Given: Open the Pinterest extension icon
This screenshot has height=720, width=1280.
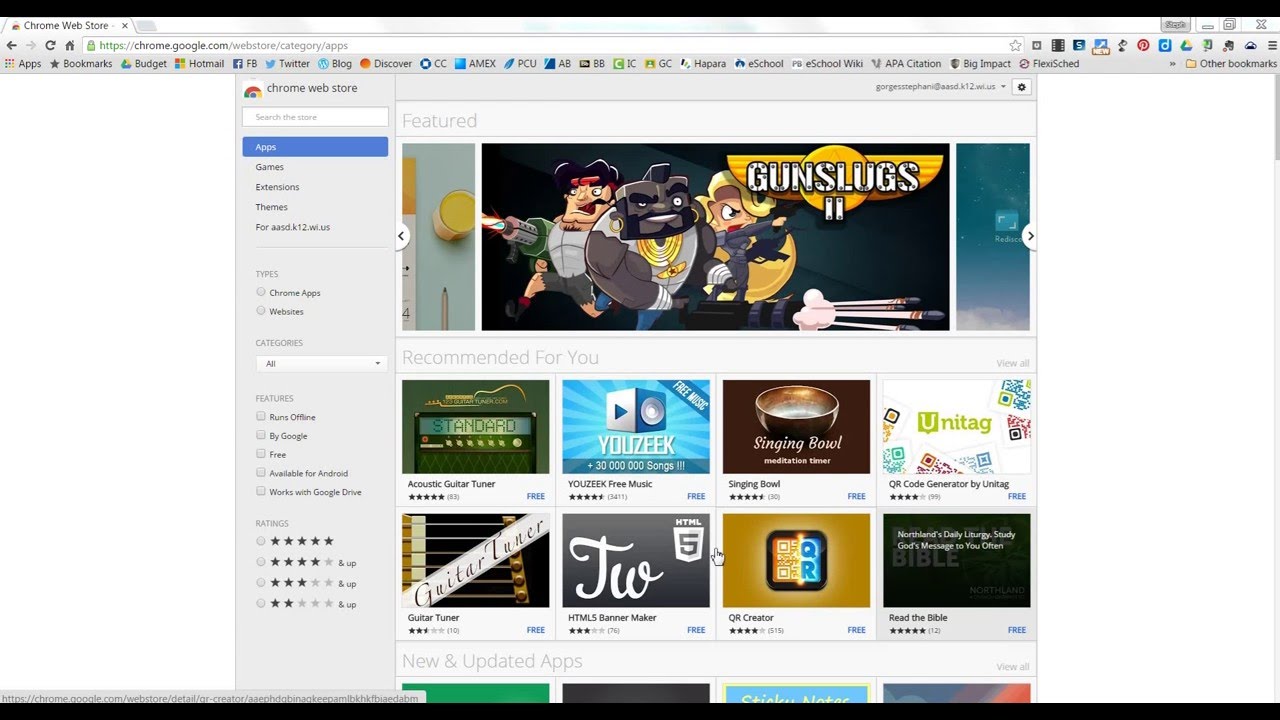Looking at the screenshot, I should 1143,45.
